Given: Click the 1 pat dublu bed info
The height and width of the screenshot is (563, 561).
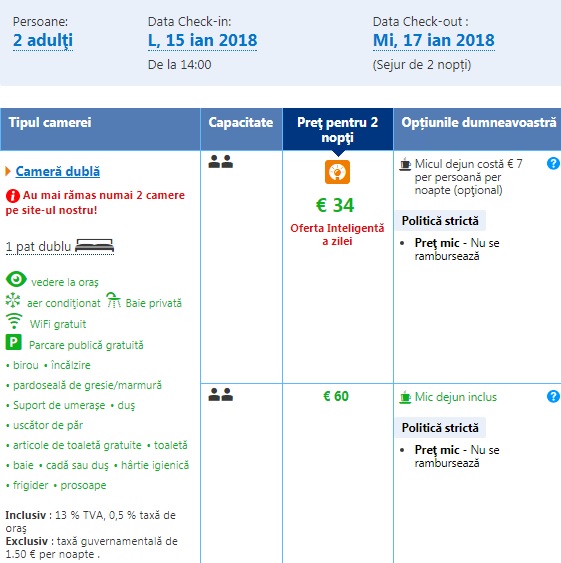Looking at the screenshot, I should coord(60,247).
